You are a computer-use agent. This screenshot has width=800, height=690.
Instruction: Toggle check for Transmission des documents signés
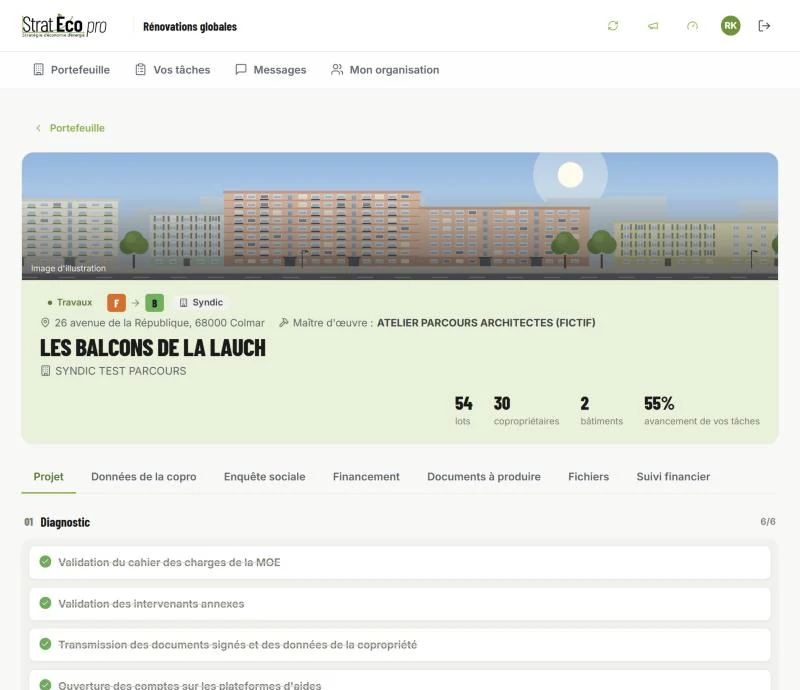pos(45,644)
